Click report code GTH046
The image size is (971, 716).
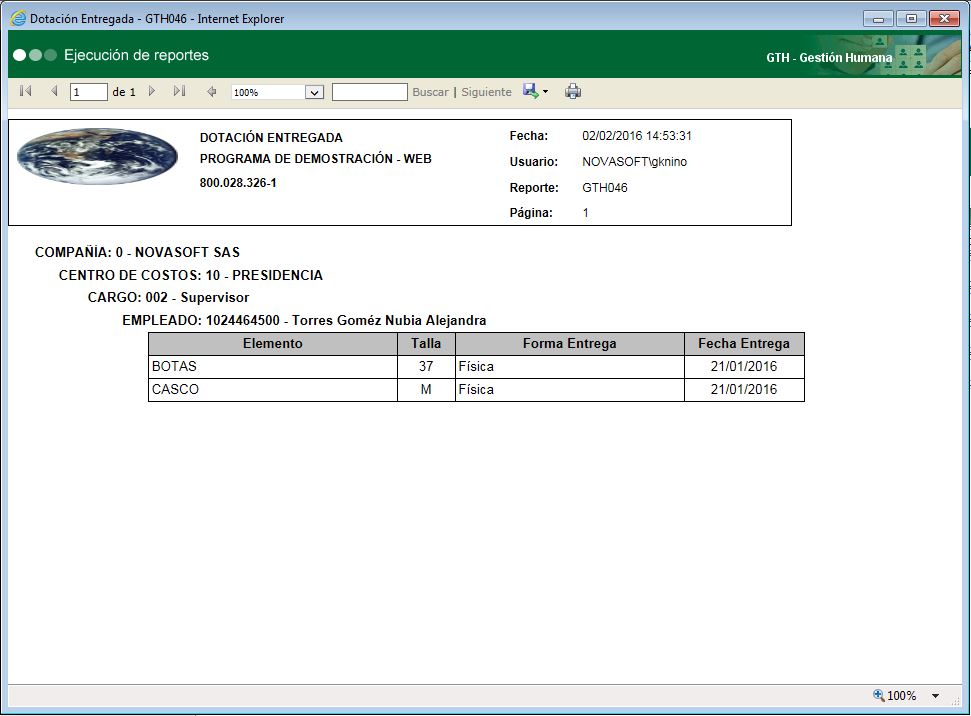tap(604, 188)
